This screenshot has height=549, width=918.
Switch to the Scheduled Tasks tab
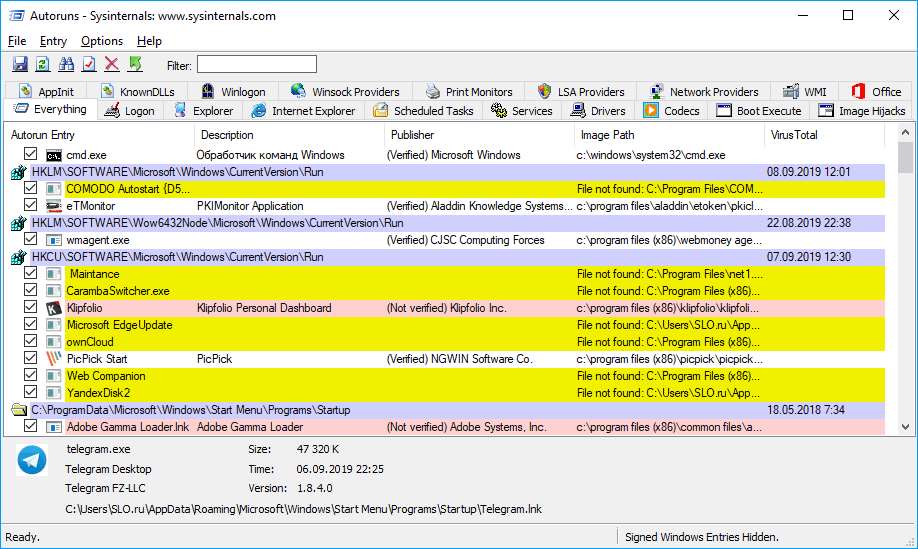pos(424,111)
